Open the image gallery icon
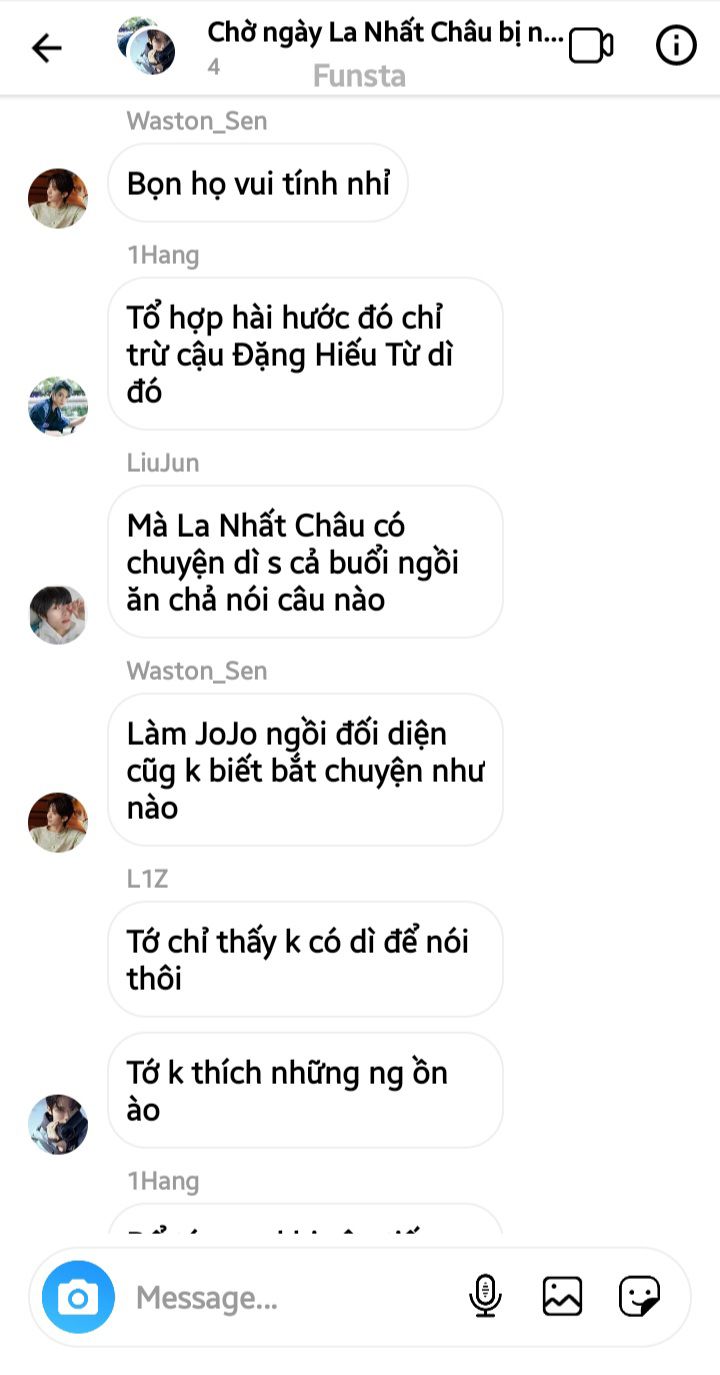 [x=562, y=1296]
